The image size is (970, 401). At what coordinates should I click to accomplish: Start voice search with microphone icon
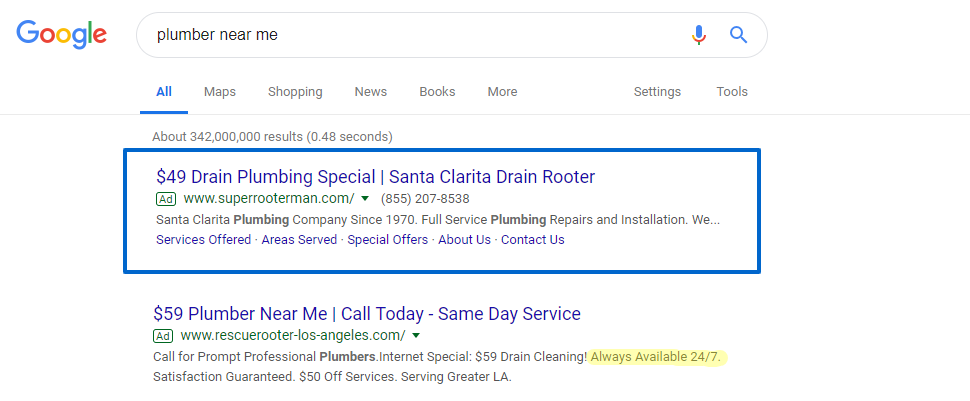pyautogui.click(x=699, y=35)
